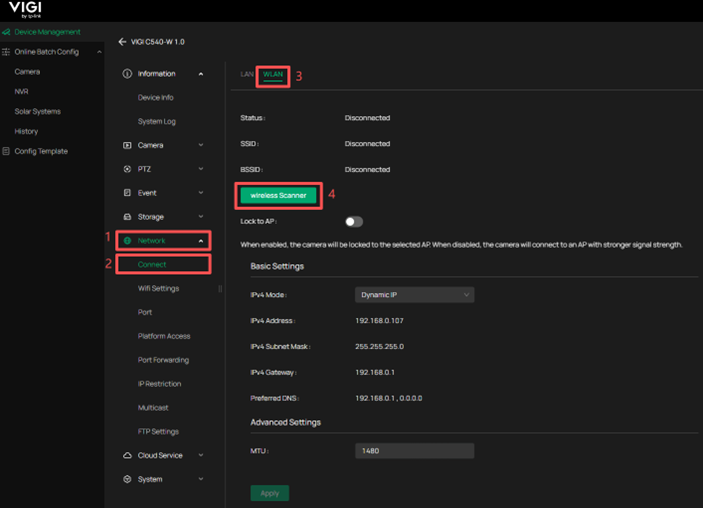Collapse the Network section chevron

coord(201,241)
